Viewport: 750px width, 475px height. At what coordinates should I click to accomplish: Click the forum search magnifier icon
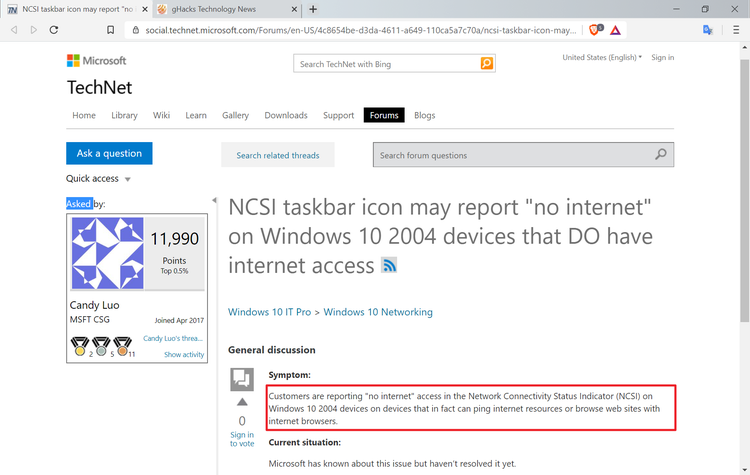(x=661, y=155)
